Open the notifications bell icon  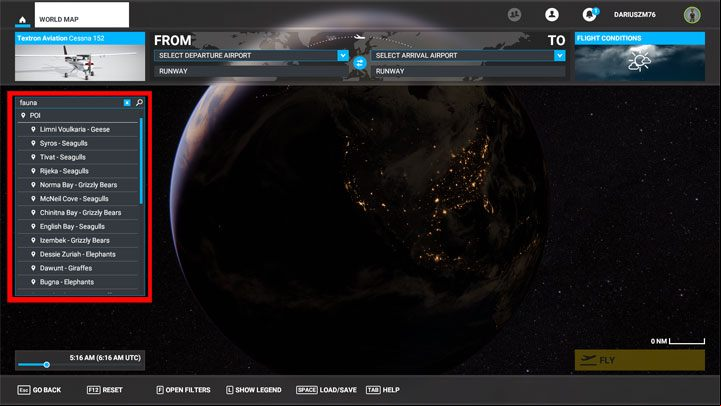(x=589, y=15)
